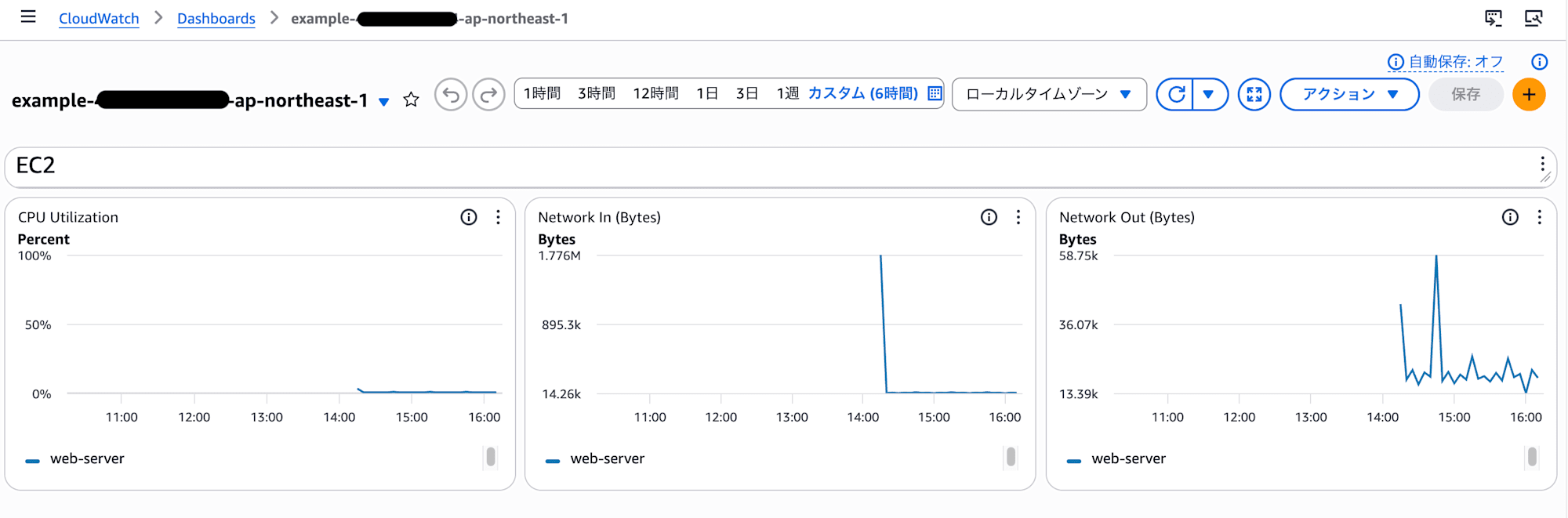The width and height of the screenshot is (1568, 518).
Task: Click the info icon beside auto-save label
Action: 1396,62
